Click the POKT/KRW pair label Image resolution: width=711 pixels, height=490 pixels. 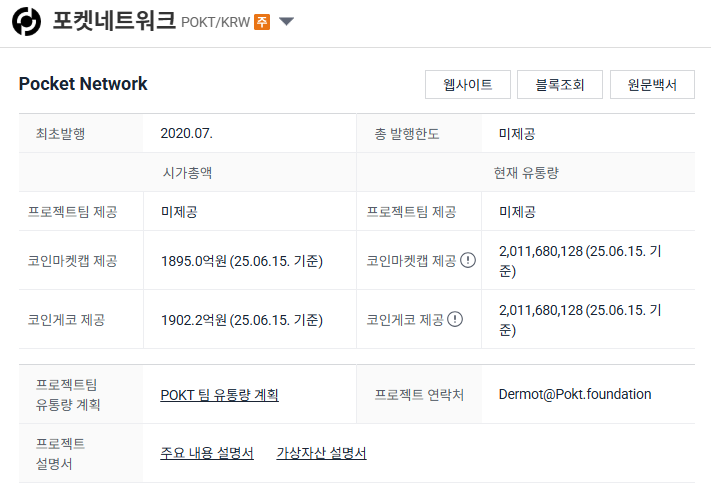(215, 22)
